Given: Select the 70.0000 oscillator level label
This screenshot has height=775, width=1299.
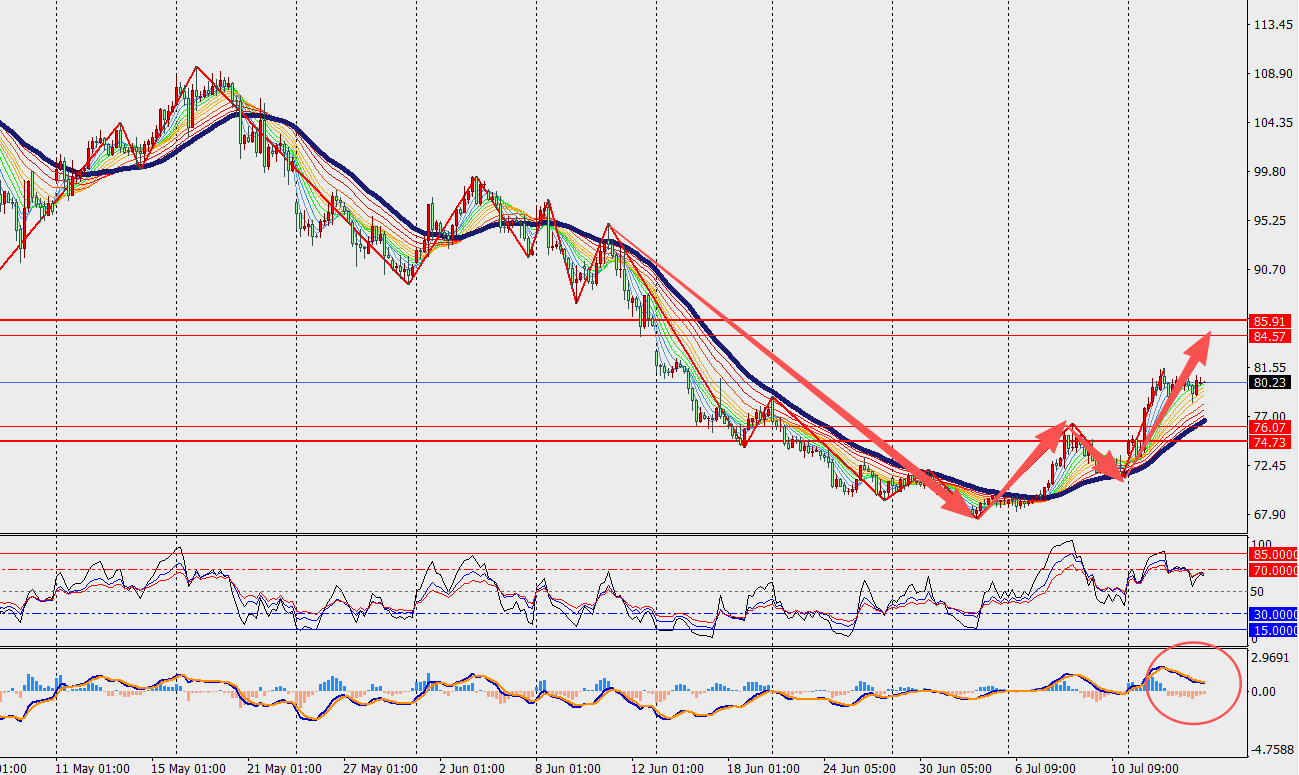Looking at the screenshot, I should [1273, 570].
